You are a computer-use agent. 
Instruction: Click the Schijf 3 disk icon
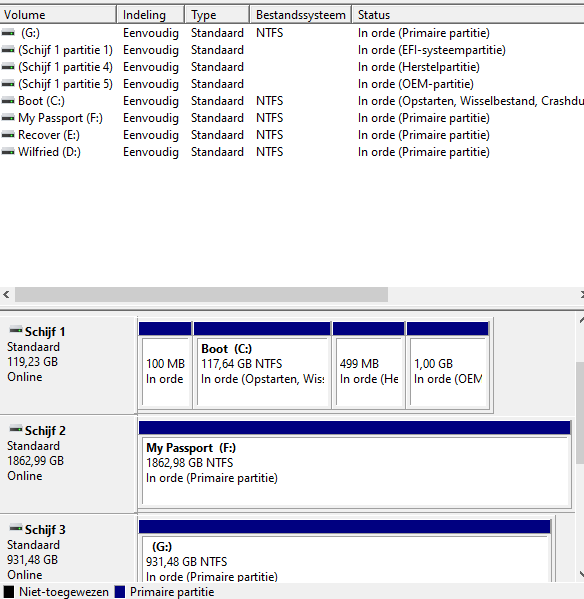tap(16, 528)
